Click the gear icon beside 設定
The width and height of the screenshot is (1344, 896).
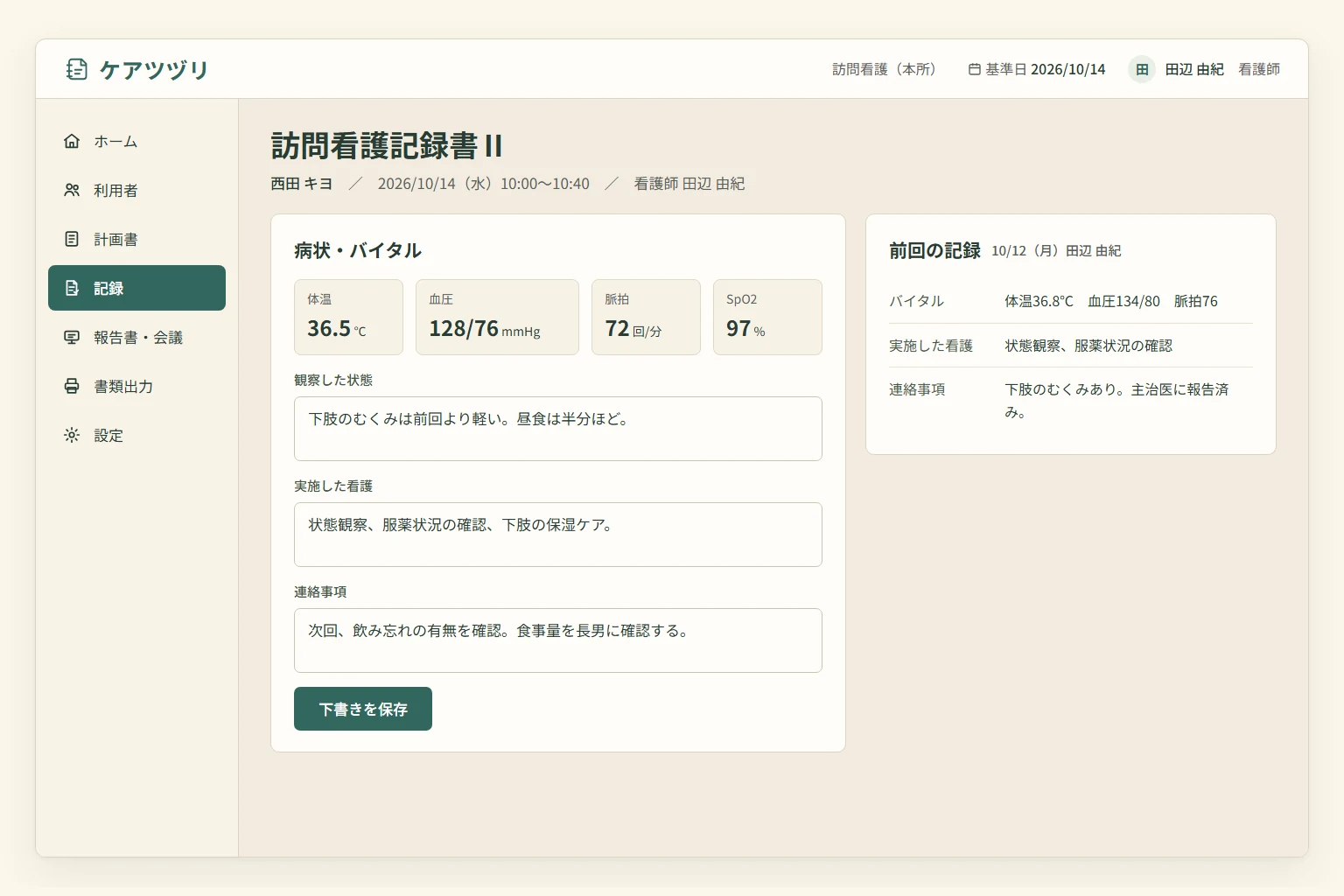pyautogui.click(x=72, y=435)
